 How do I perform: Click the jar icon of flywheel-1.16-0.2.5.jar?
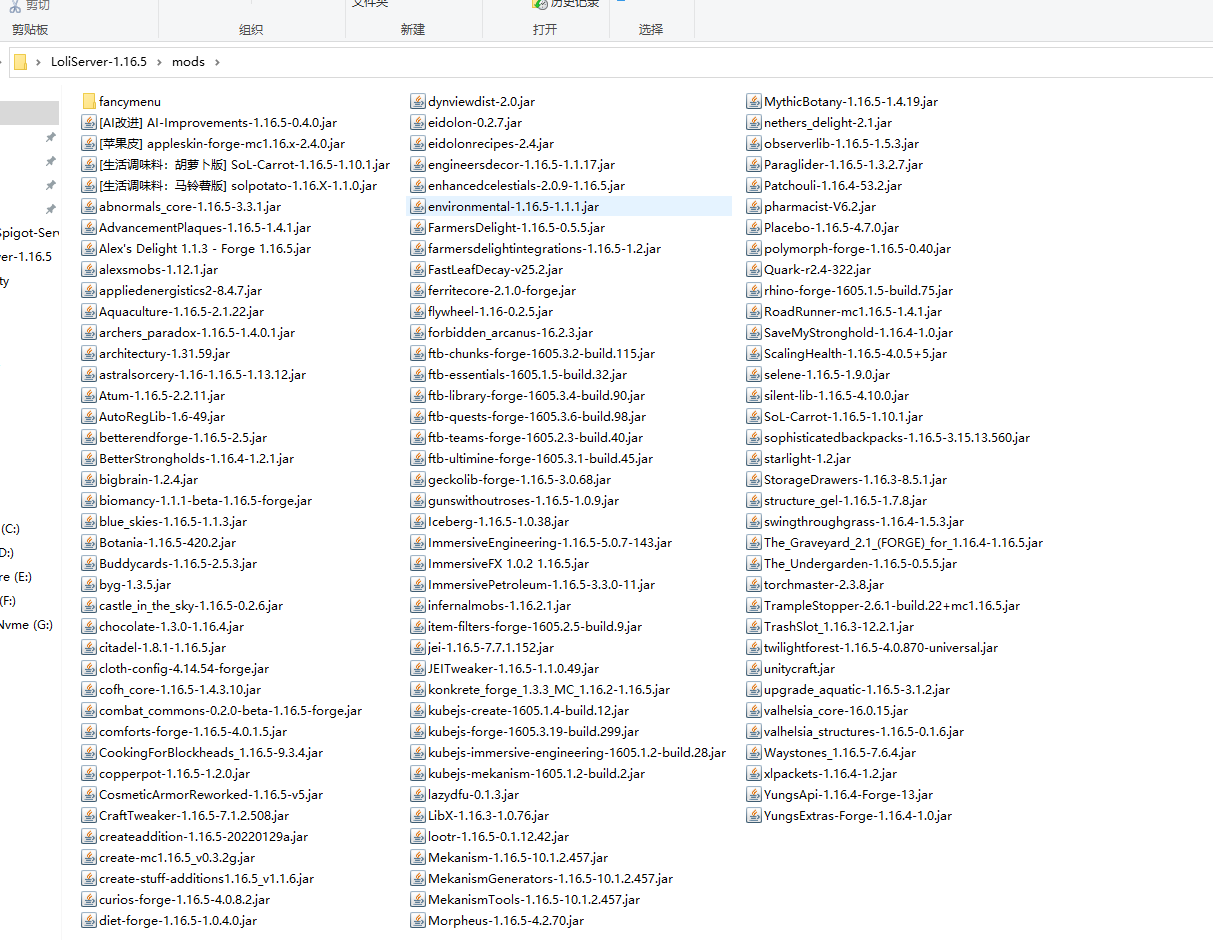[419, 311]
